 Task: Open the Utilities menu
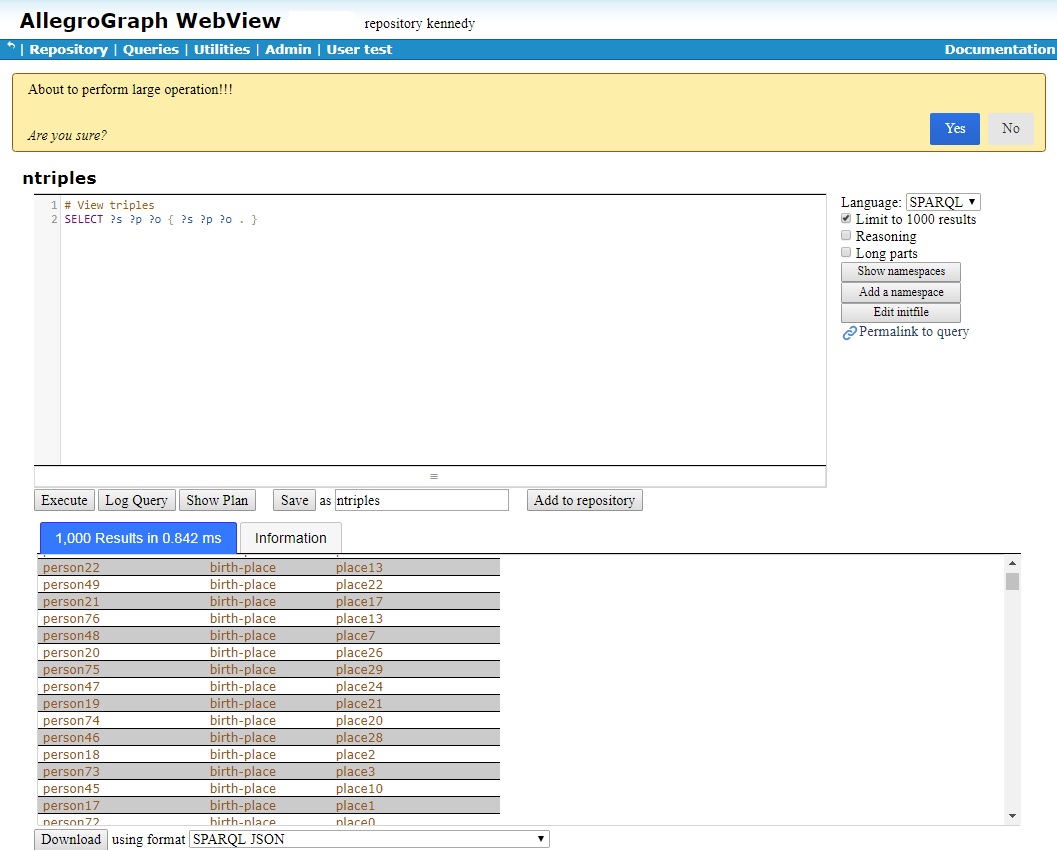(221, 49)
